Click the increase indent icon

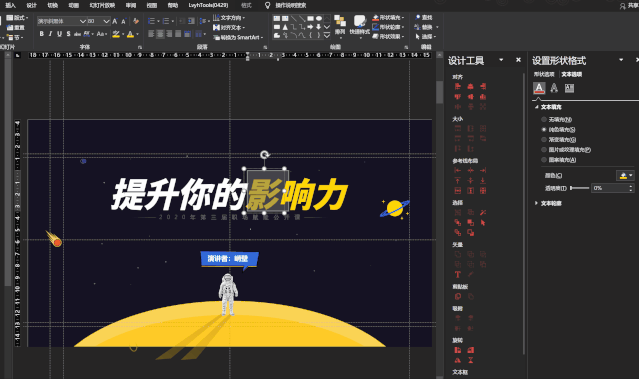(x=191, y=21)
